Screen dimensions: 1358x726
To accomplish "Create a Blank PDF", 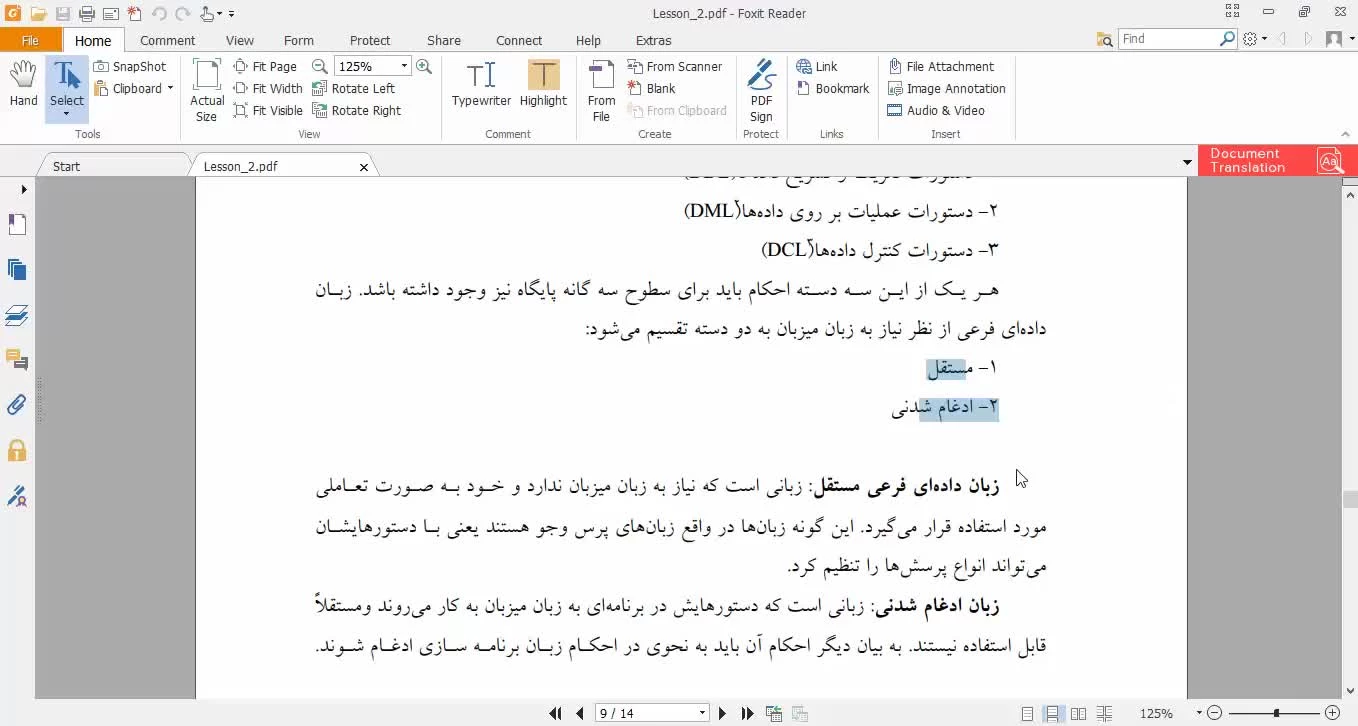I will tap(652, 88).
